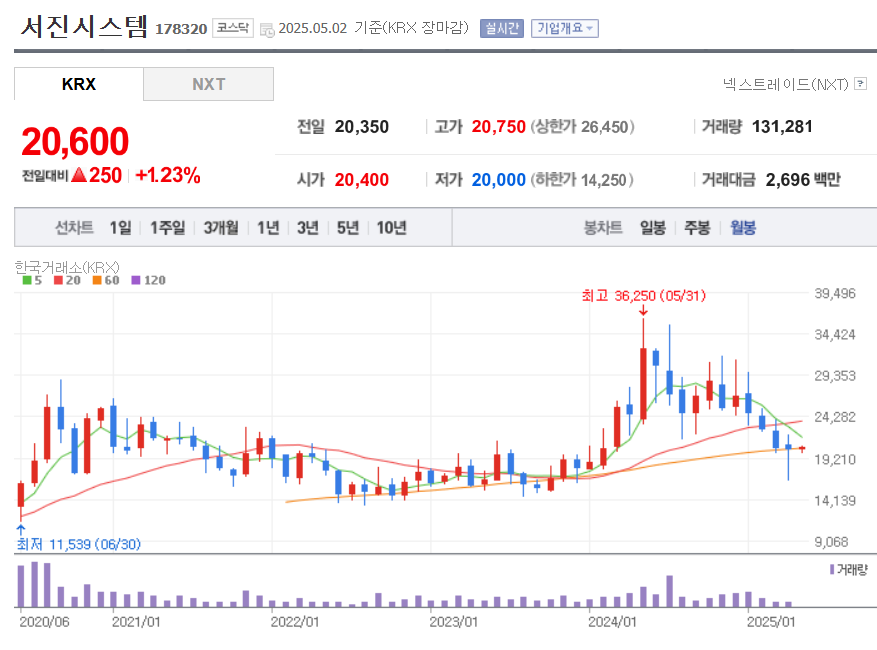Click the 상한가 26,450 upper-limit text
Viewport: 877px width, 650px height.
582,126
